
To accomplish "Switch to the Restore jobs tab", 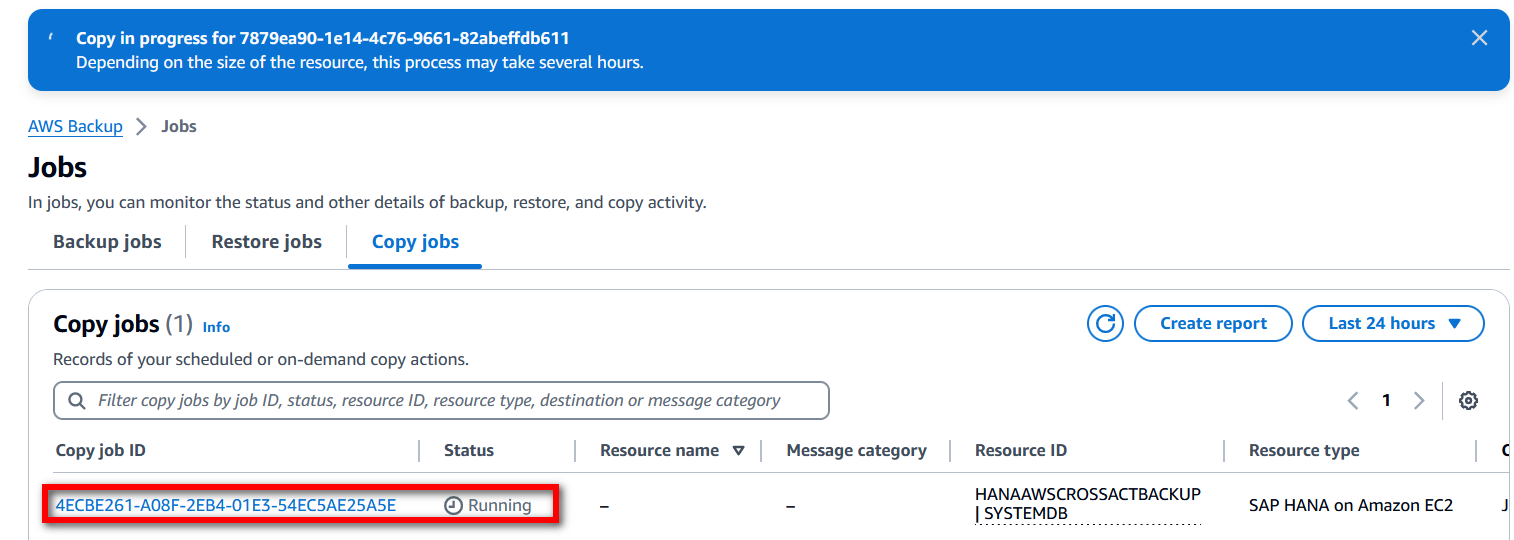I will (x=267, y=241).
